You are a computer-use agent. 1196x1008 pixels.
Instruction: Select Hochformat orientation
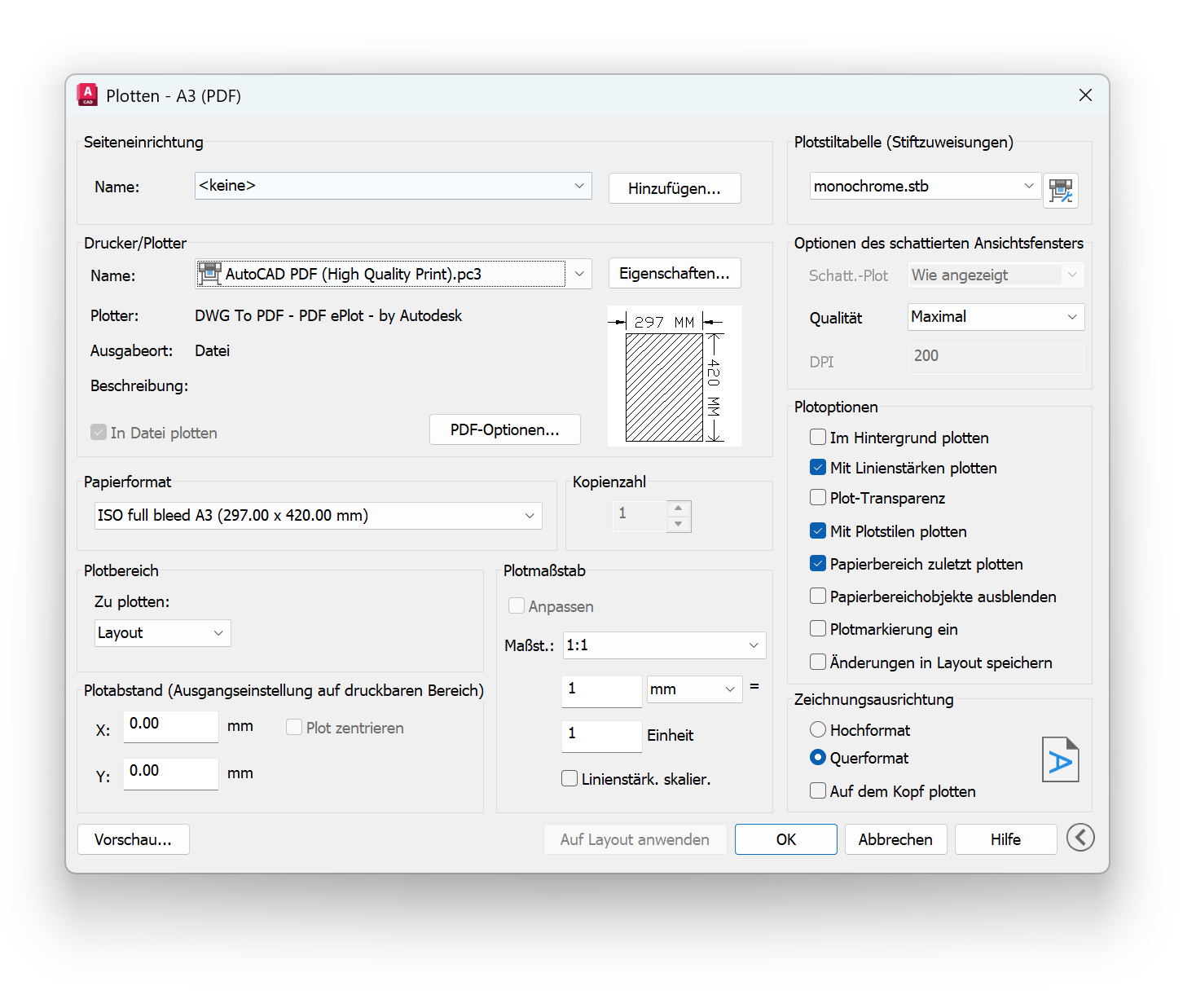pyautogui.click(x=818, y=730)
